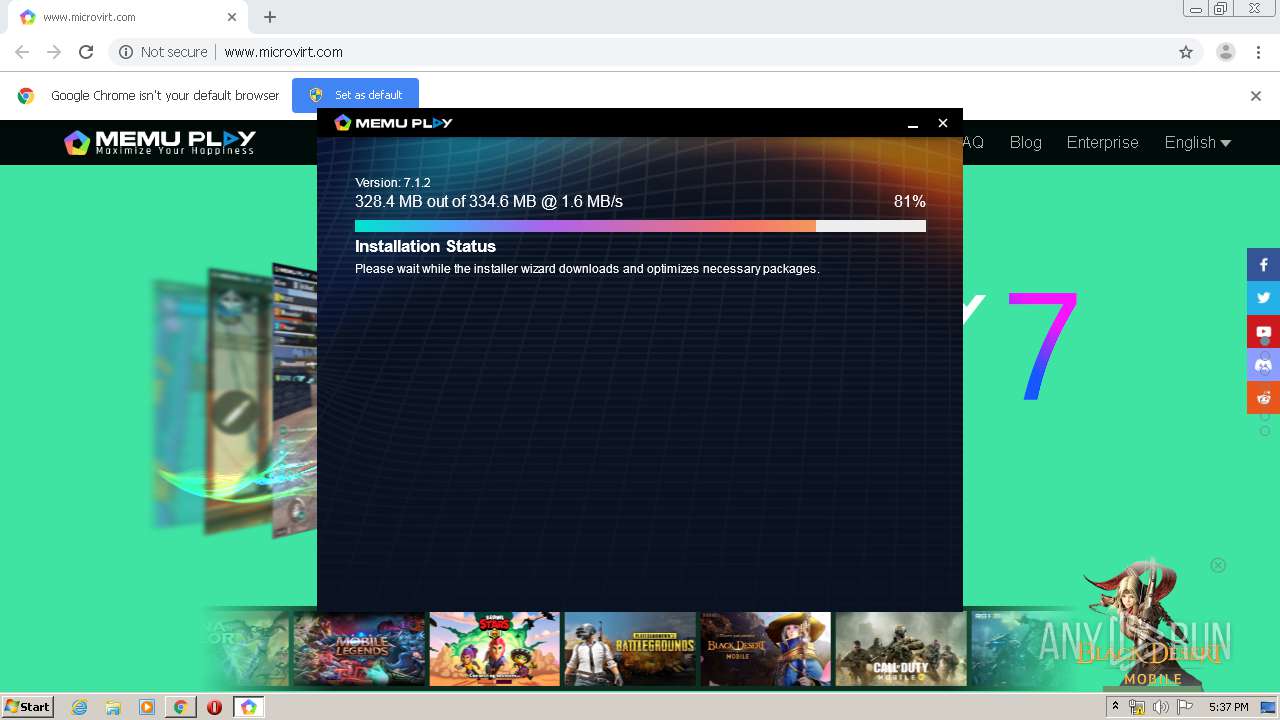Minimize the MEmu Play installer window

coord(913,123)
